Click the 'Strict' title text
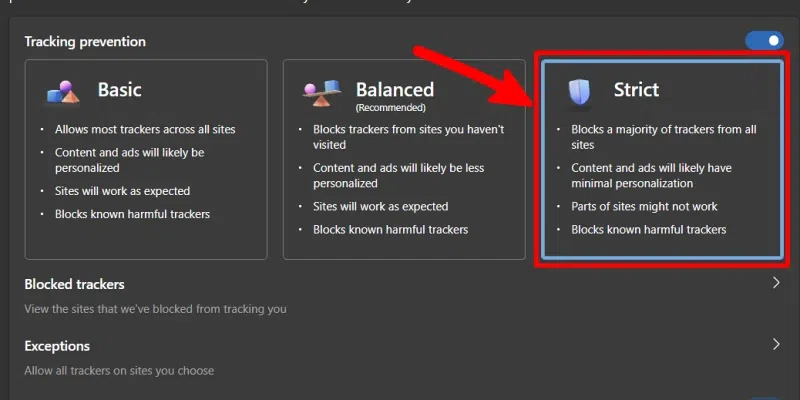 pyautogui.click(x=636, y=90)
